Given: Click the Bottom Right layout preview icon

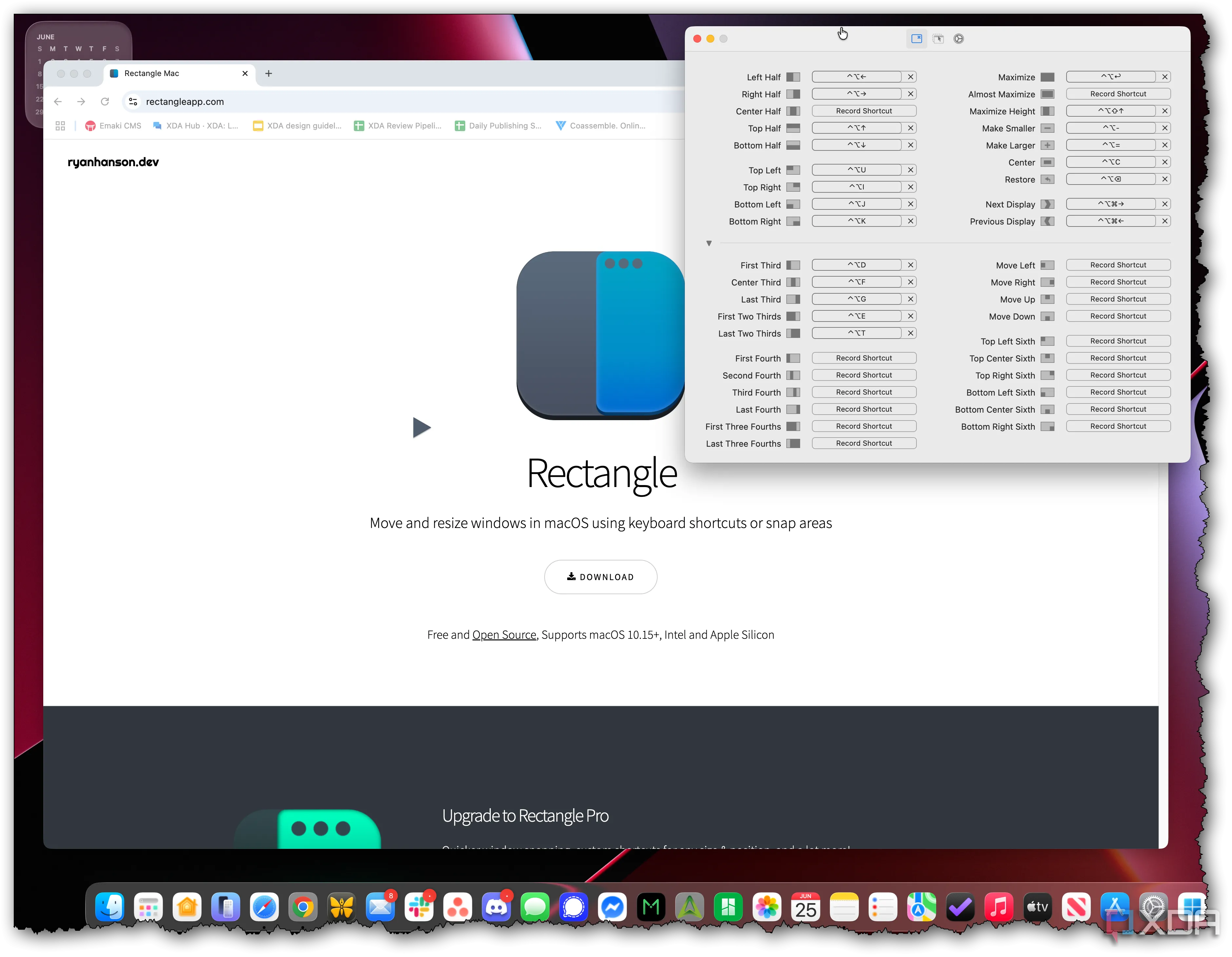Looking at the screenshot, I should point(794,221).
